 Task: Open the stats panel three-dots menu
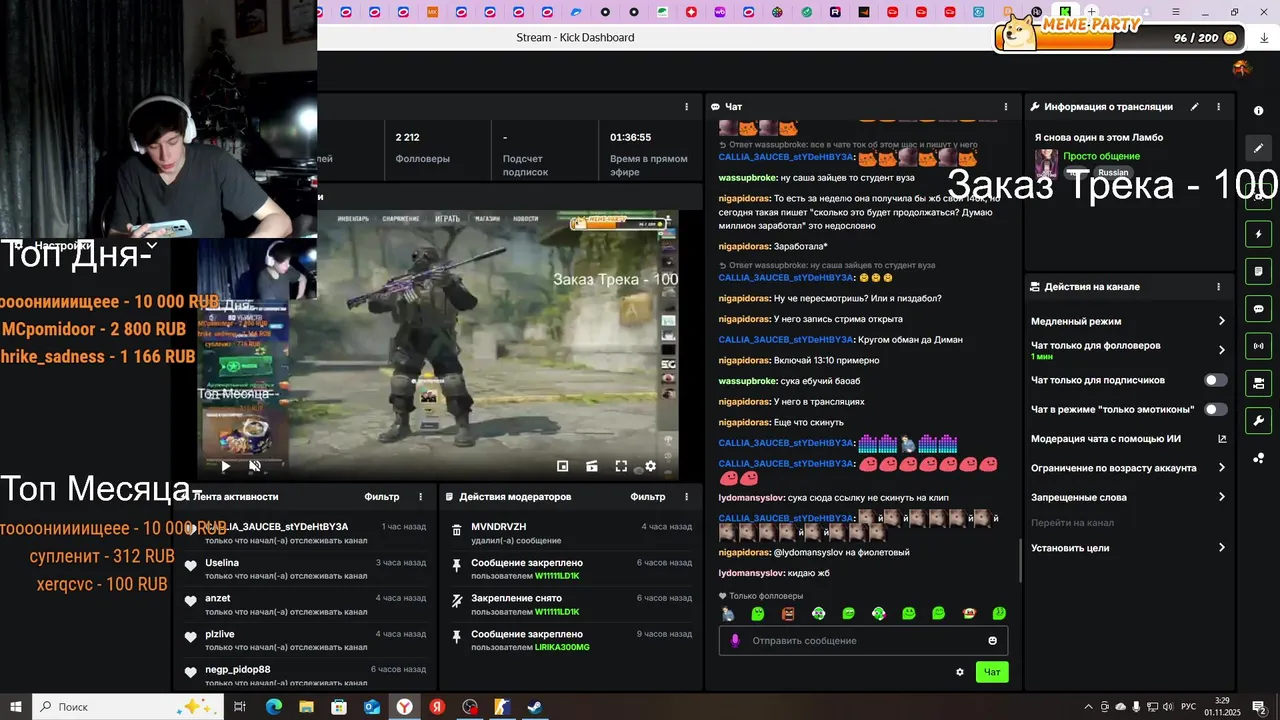(x=686, y=107)
